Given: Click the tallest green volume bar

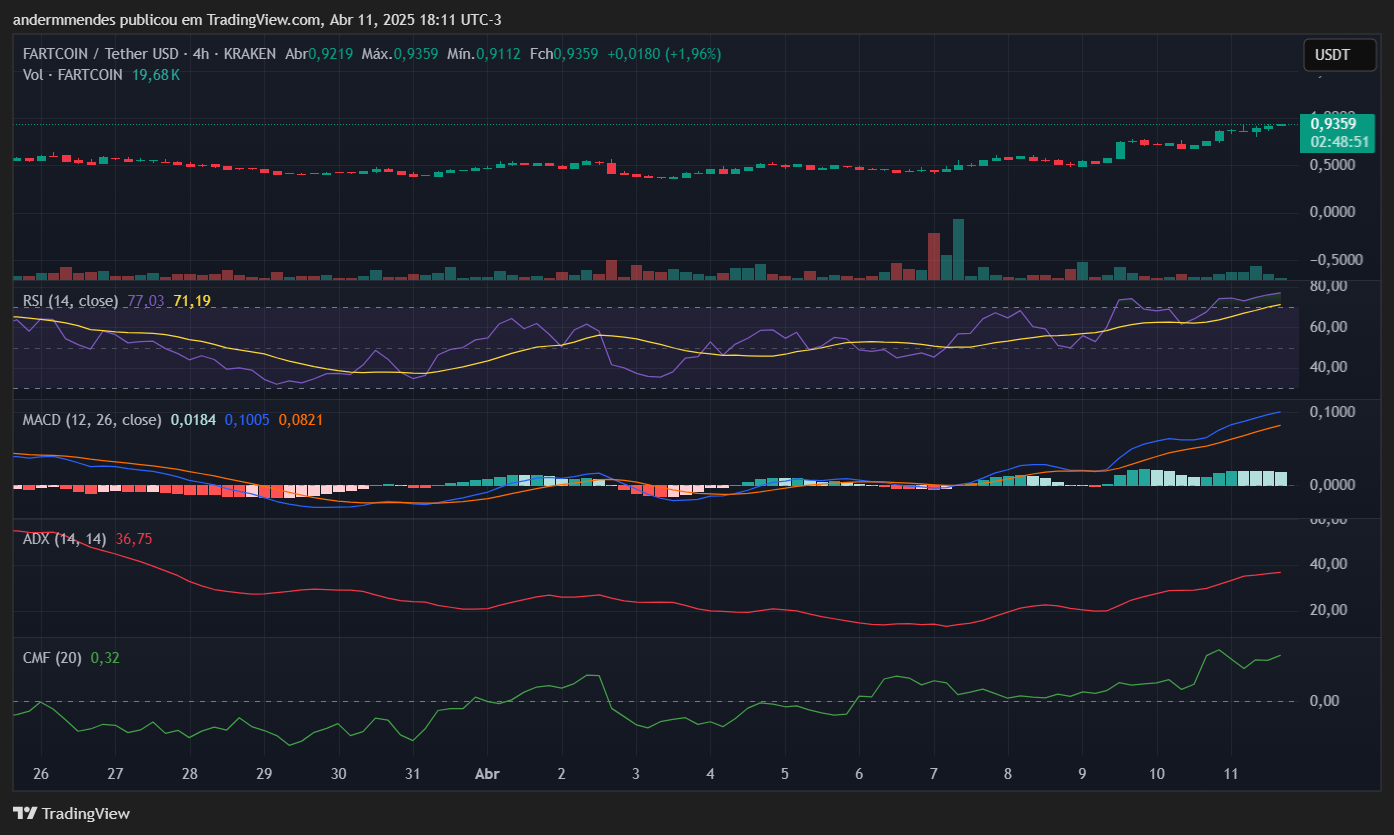Looking at the screenshot, I should [x=958, y=250].
